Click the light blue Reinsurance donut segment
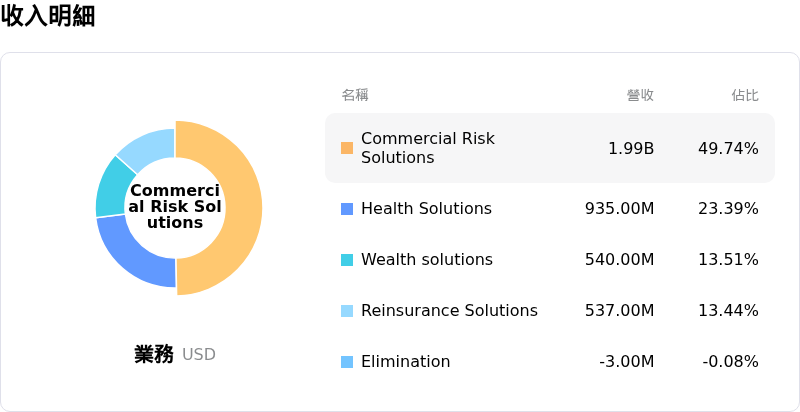 click(147, 146)
